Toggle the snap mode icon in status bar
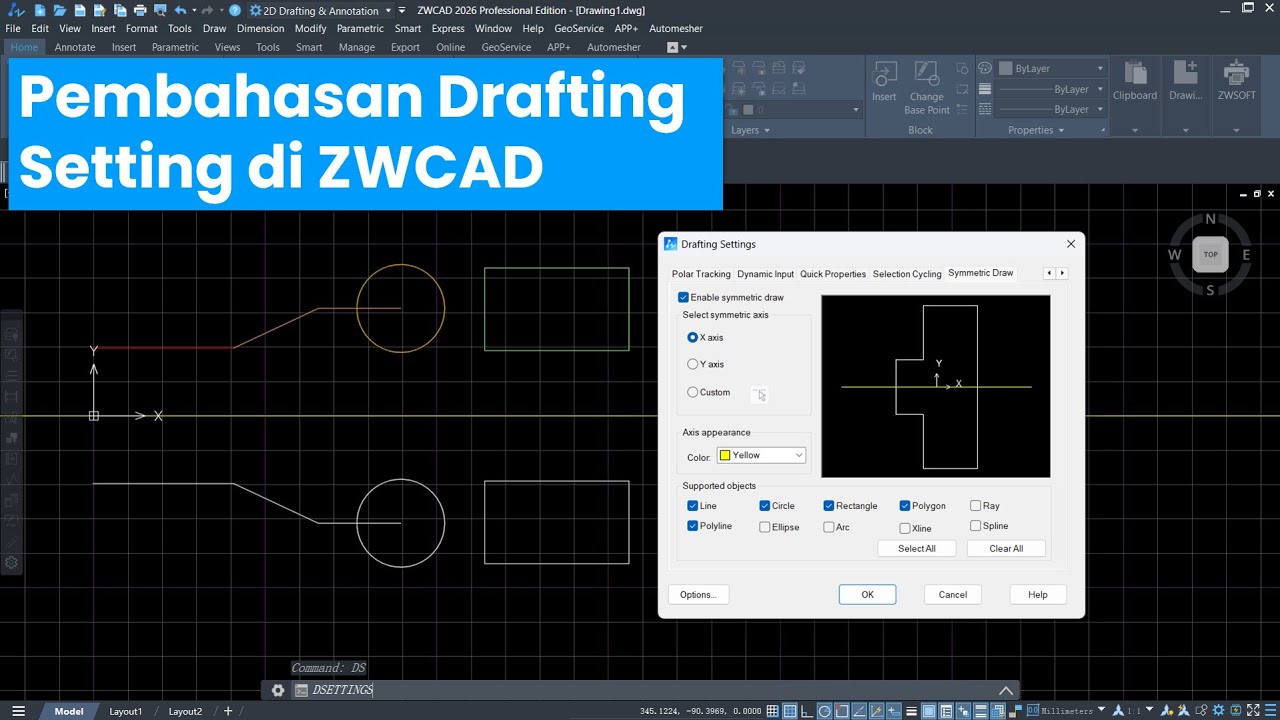Screen dimensions: 1280x720 772,711
